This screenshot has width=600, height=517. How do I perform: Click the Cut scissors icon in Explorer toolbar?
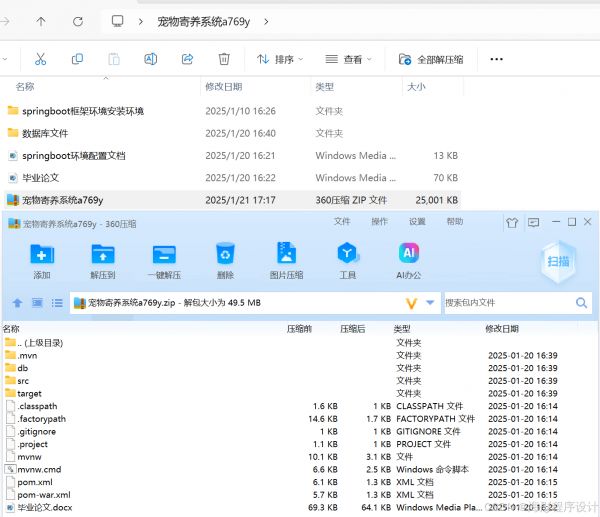[40, 59]
